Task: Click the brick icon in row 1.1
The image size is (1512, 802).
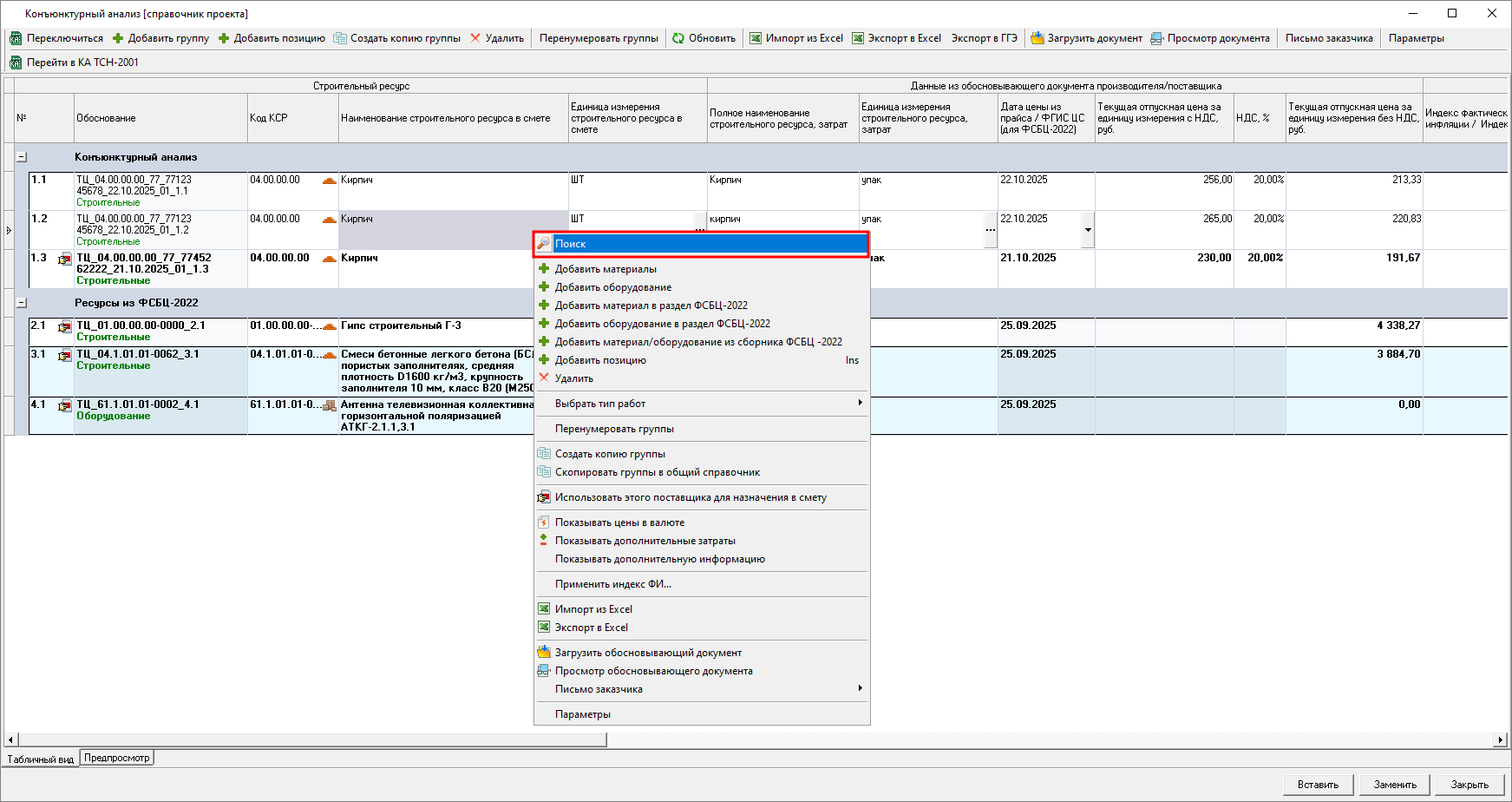Action: click(x=330, y=181)
